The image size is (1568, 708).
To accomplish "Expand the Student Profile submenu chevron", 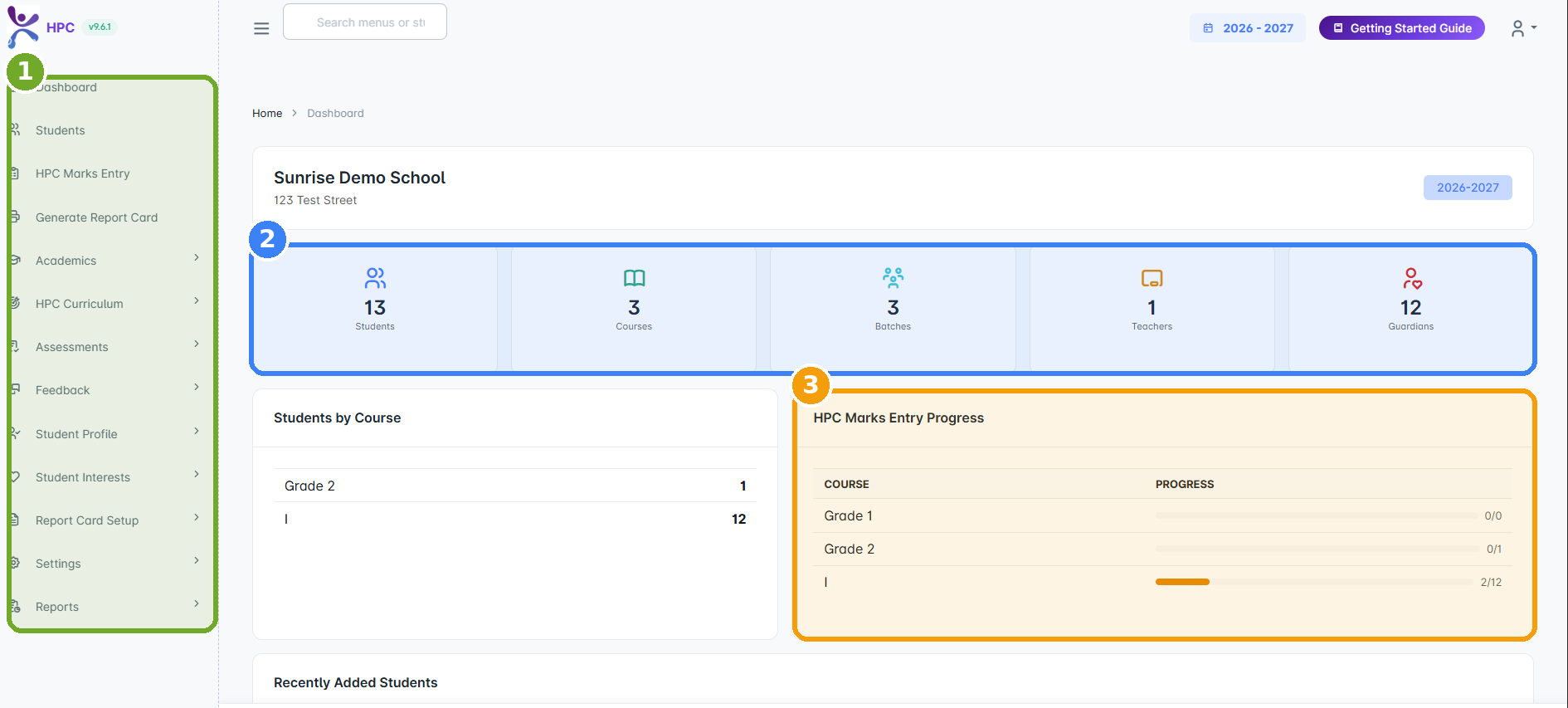I will click(x=197, y=431).
